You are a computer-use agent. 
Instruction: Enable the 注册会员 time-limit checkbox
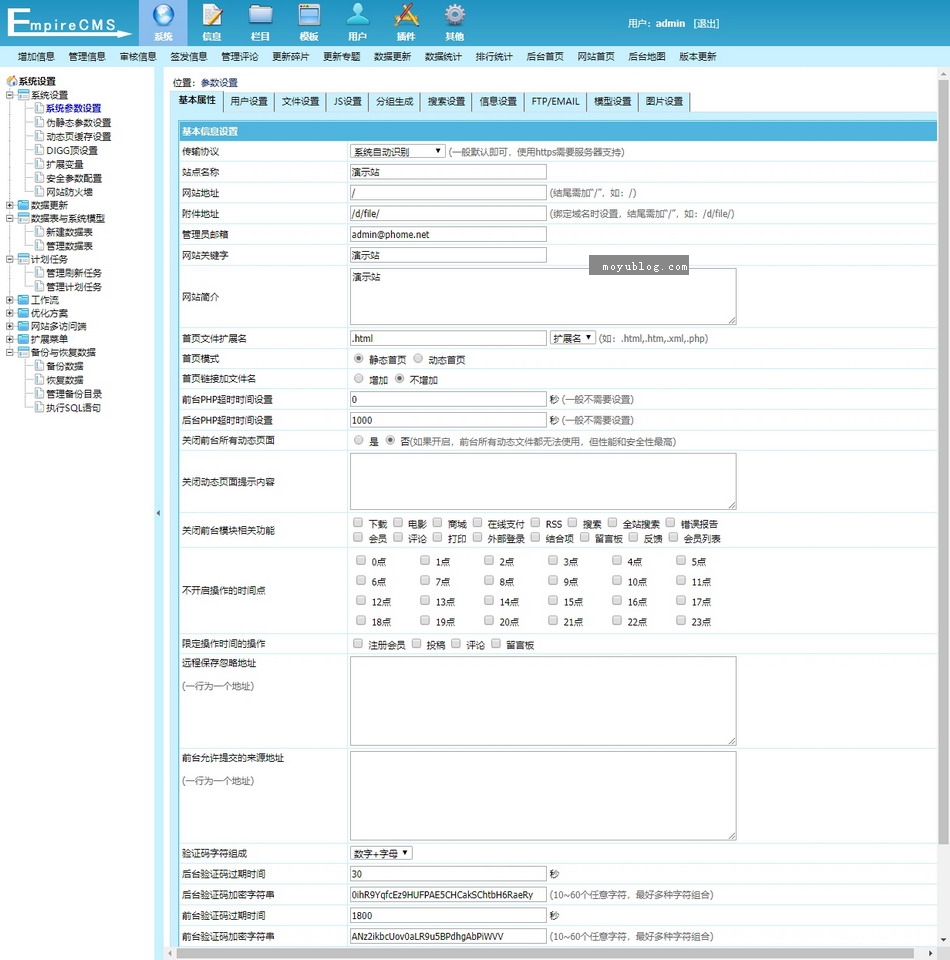pyautogui.click(x=358, y=644)
